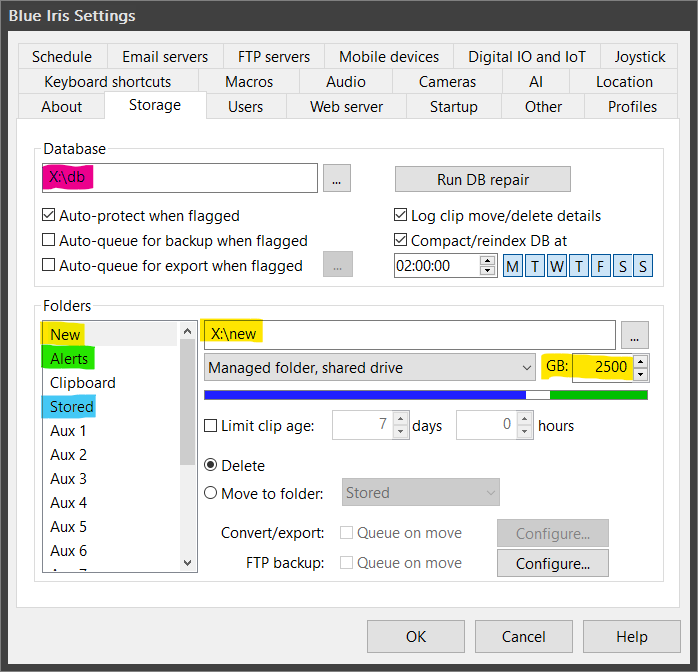Click the database path input field
The image size is (698, 672).
pos(180,178)
